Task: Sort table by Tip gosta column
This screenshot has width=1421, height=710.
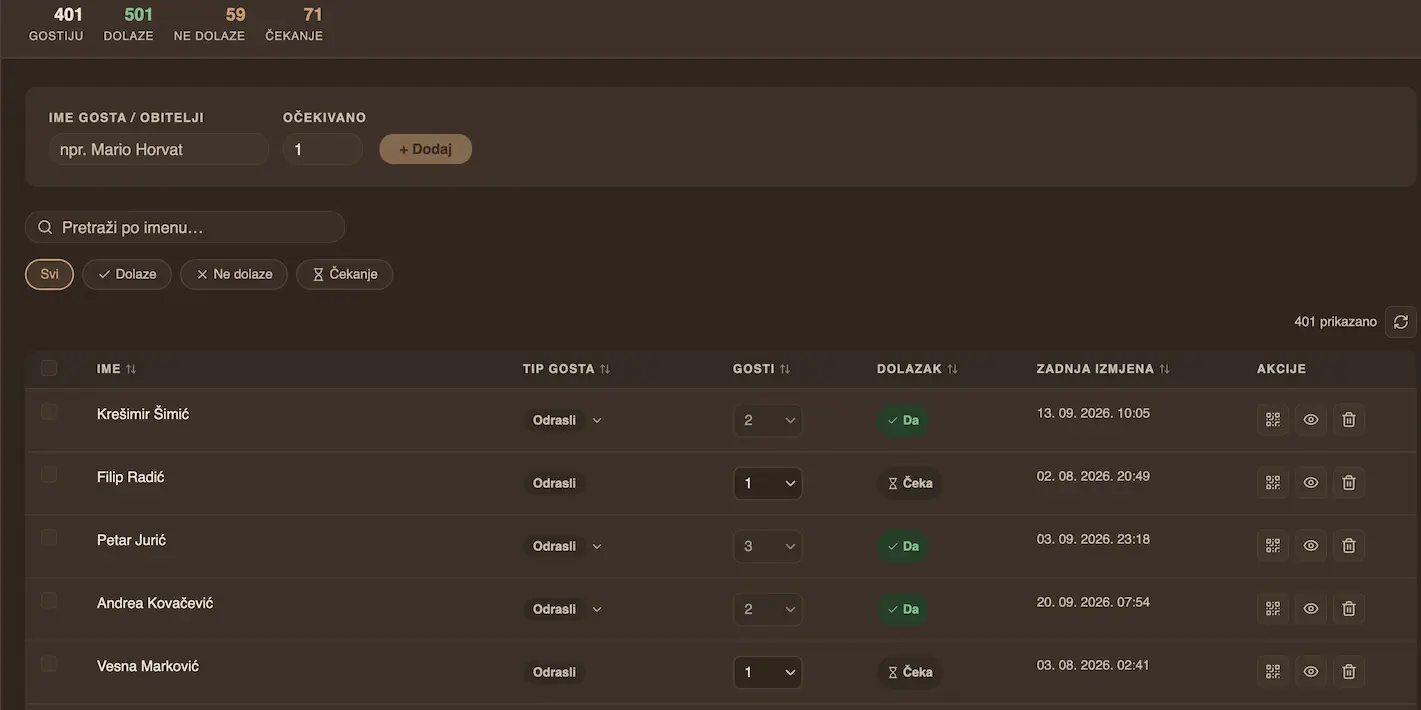Action: 566,369
